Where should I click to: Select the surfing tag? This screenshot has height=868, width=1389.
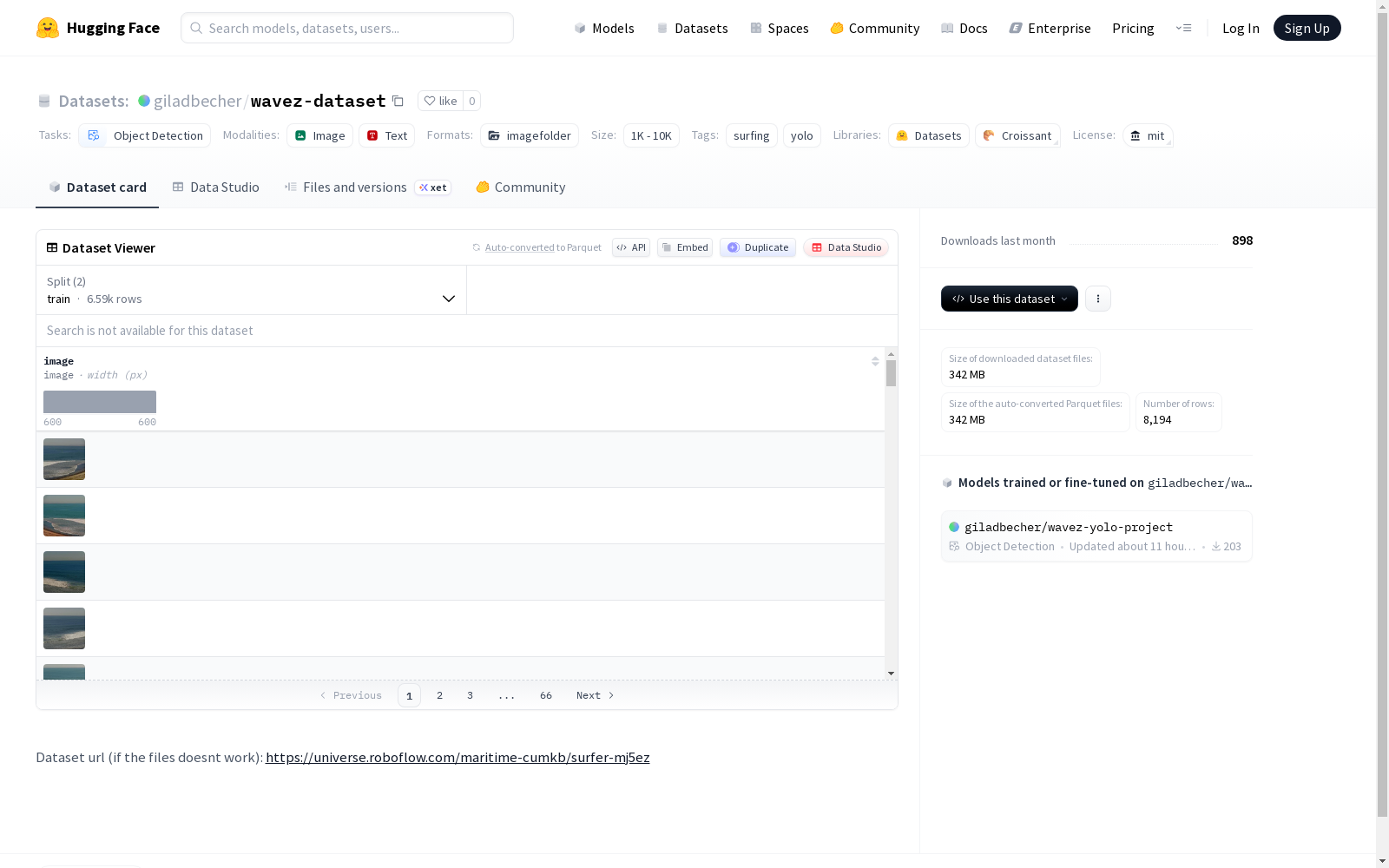click(x=752, y=135)
